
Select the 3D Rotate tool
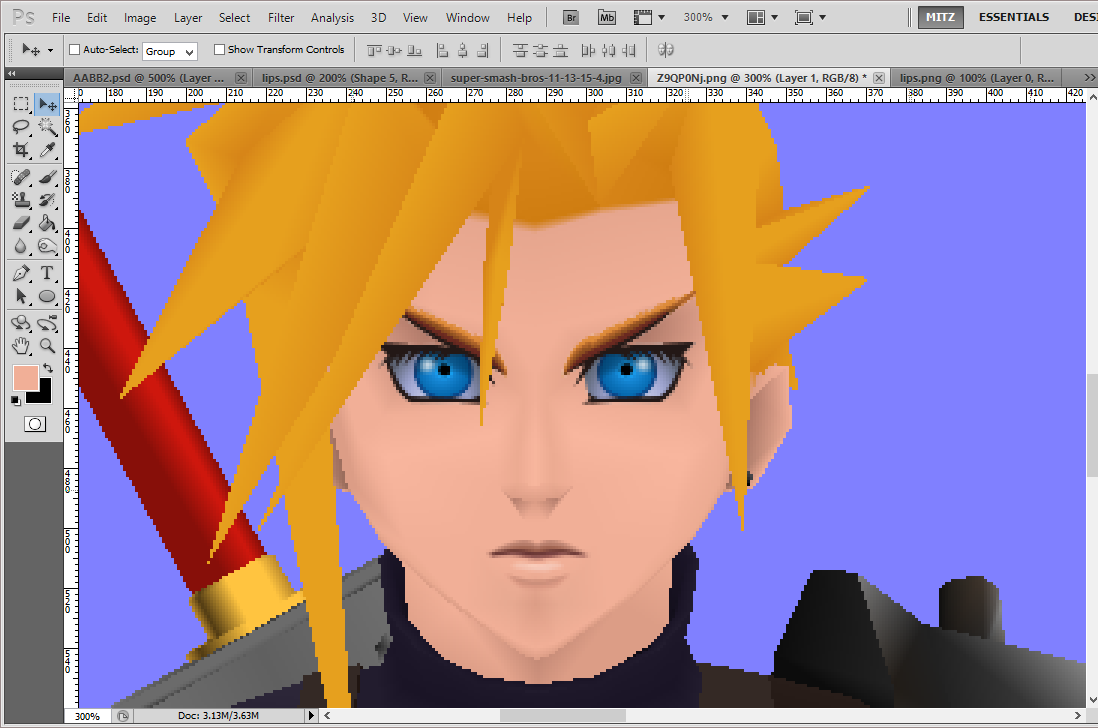(x=21, y=323)
